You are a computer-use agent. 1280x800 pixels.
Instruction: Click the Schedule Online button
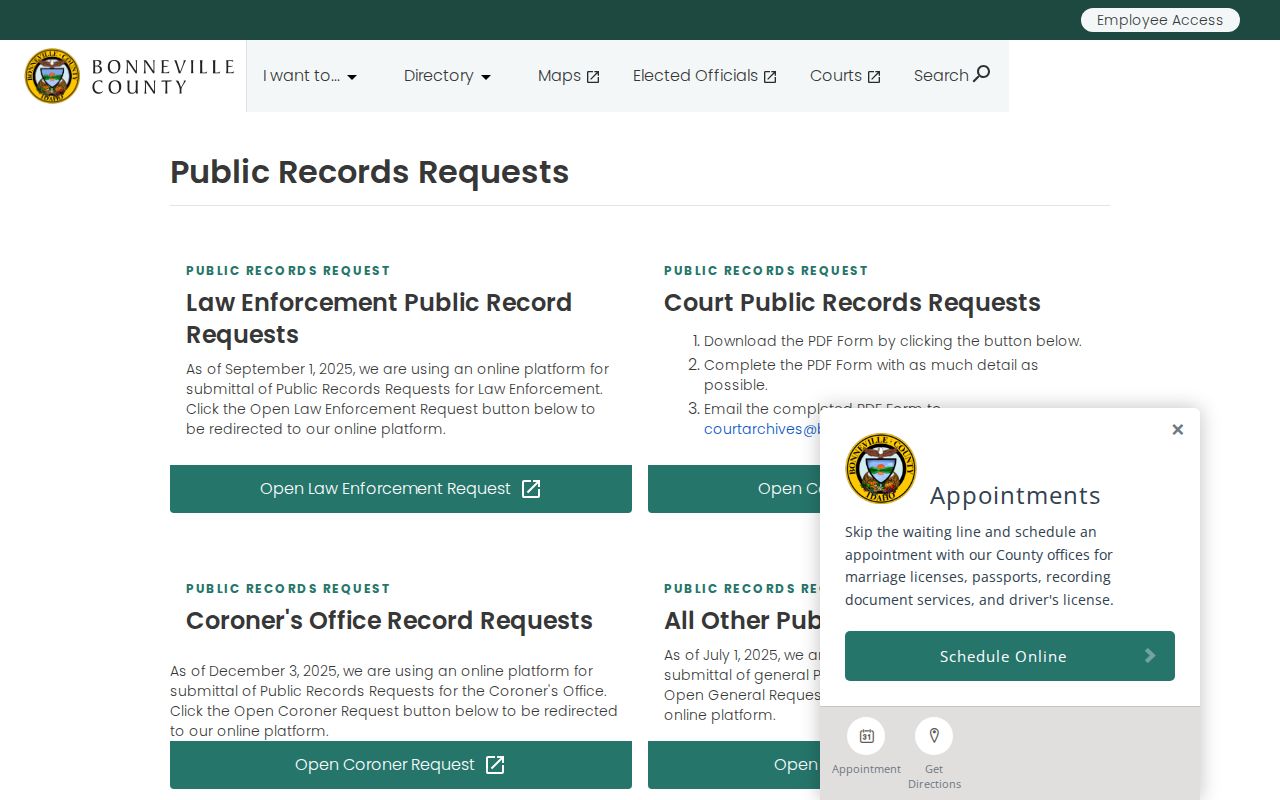coord(1010,656)
